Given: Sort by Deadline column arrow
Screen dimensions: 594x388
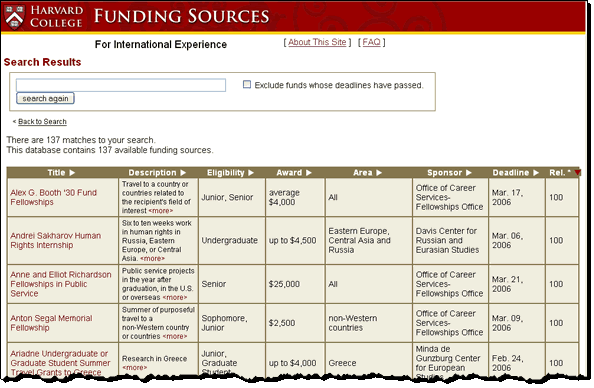Looking at the screenshot, I should pos(536,173).
